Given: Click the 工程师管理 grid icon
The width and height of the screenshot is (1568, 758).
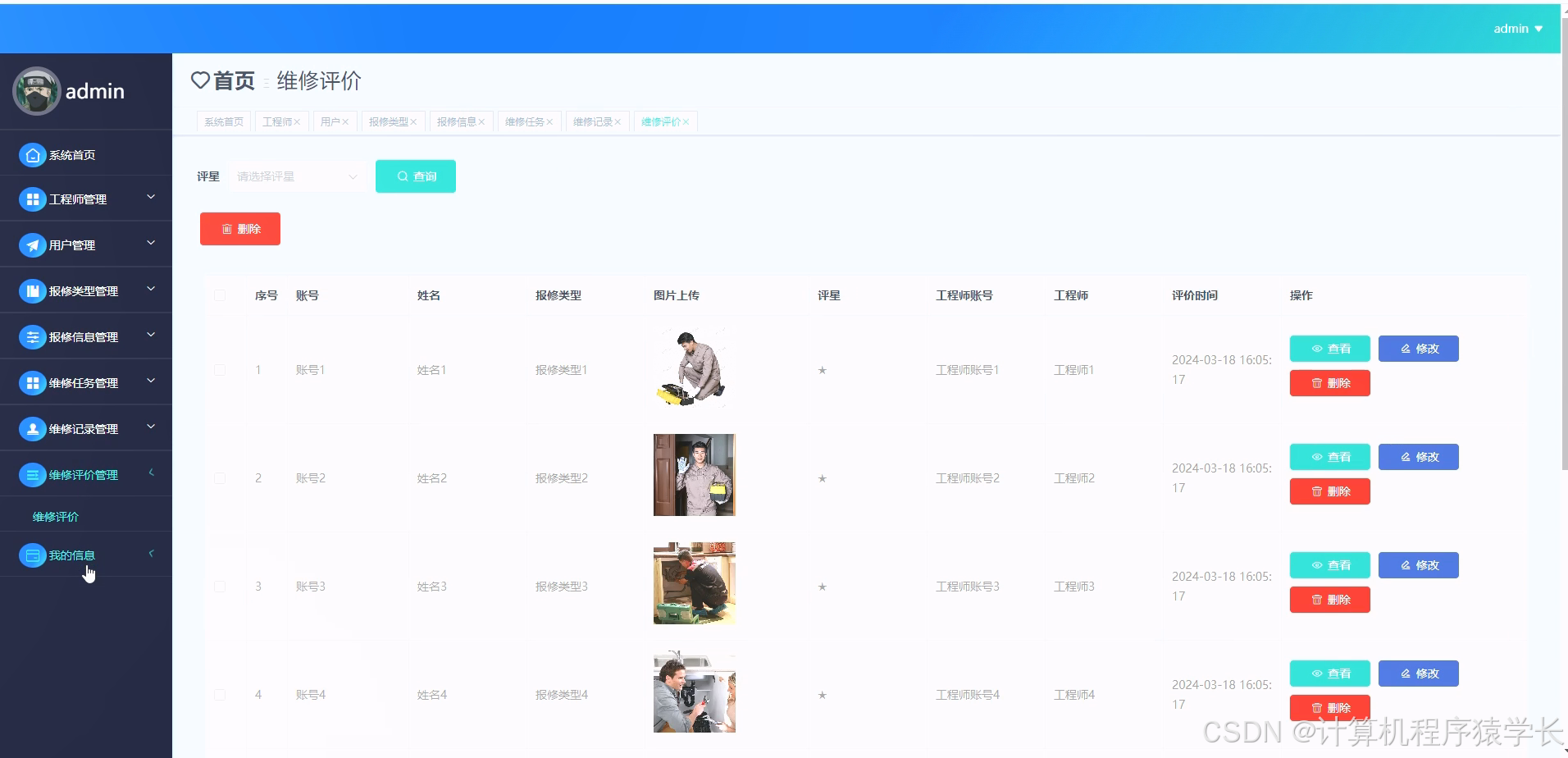Looking at the screenshot, I should [32, 199].
